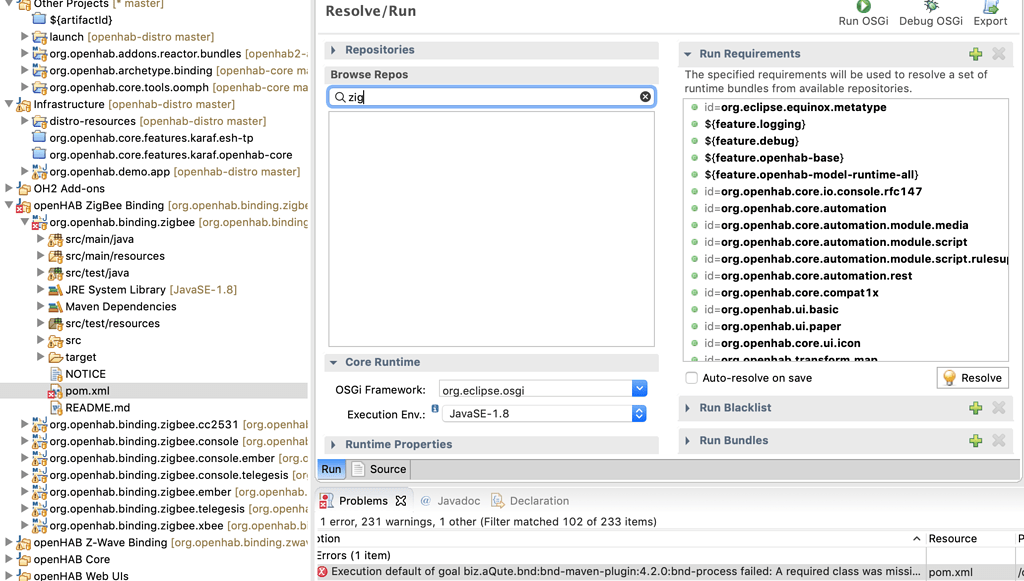Click the Browse Repos search field

pyautogui.click(x=491, y=97)
